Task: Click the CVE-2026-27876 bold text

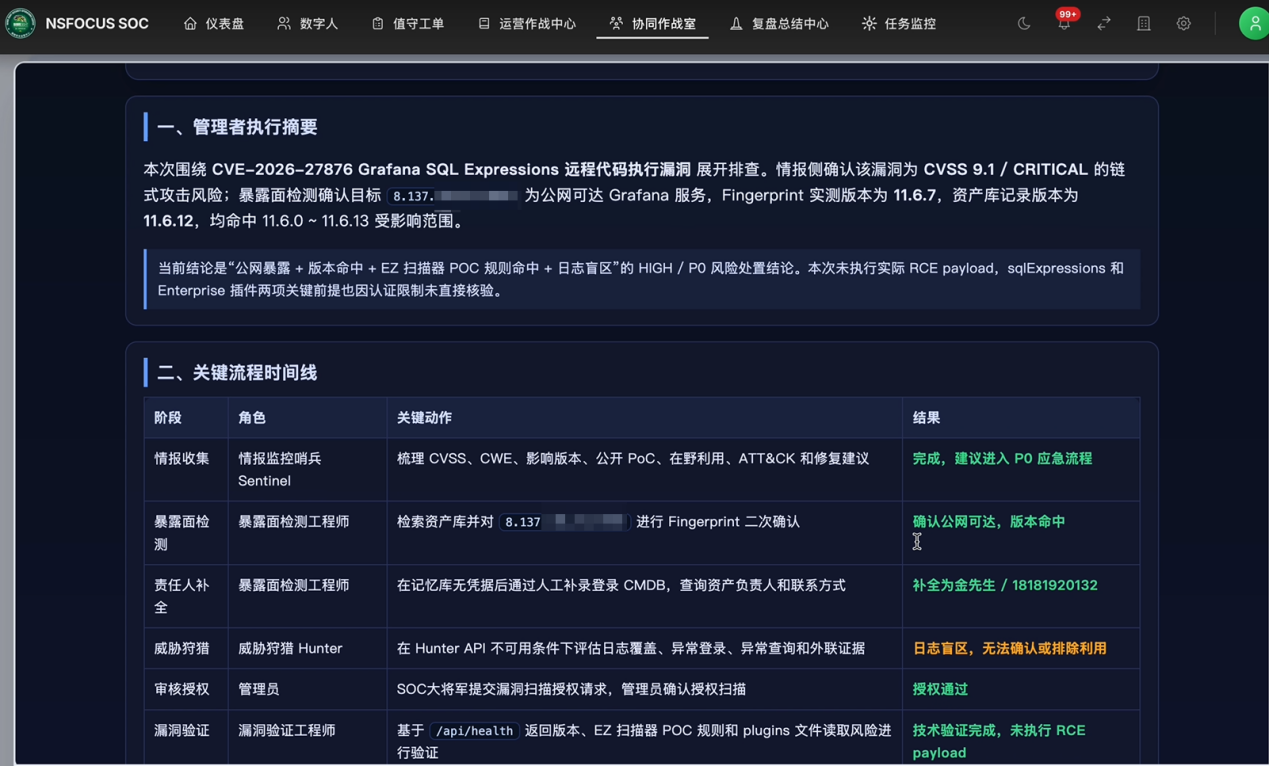Action: [283, 170]
